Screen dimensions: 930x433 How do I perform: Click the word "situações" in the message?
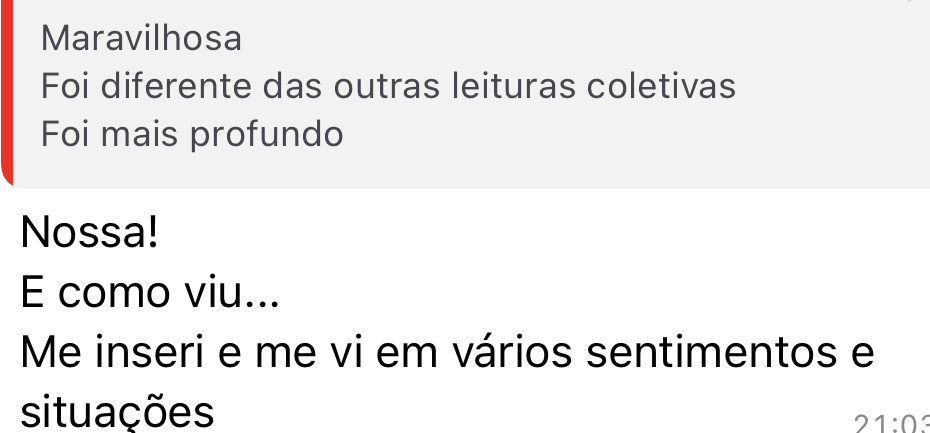(x=117, y=411)
